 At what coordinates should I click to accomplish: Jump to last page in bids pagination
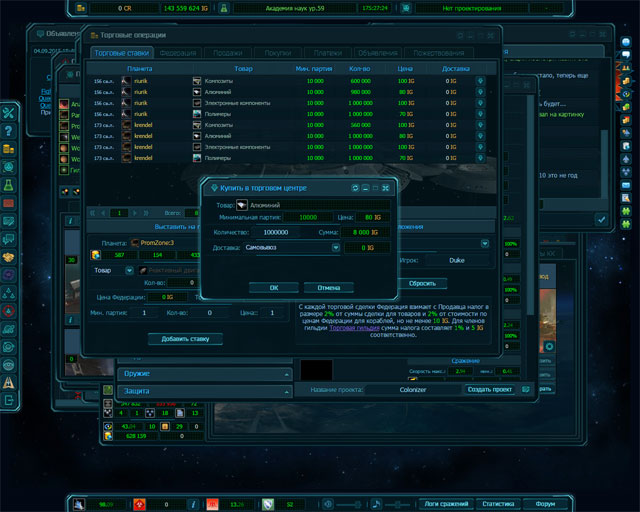point(146,213)
